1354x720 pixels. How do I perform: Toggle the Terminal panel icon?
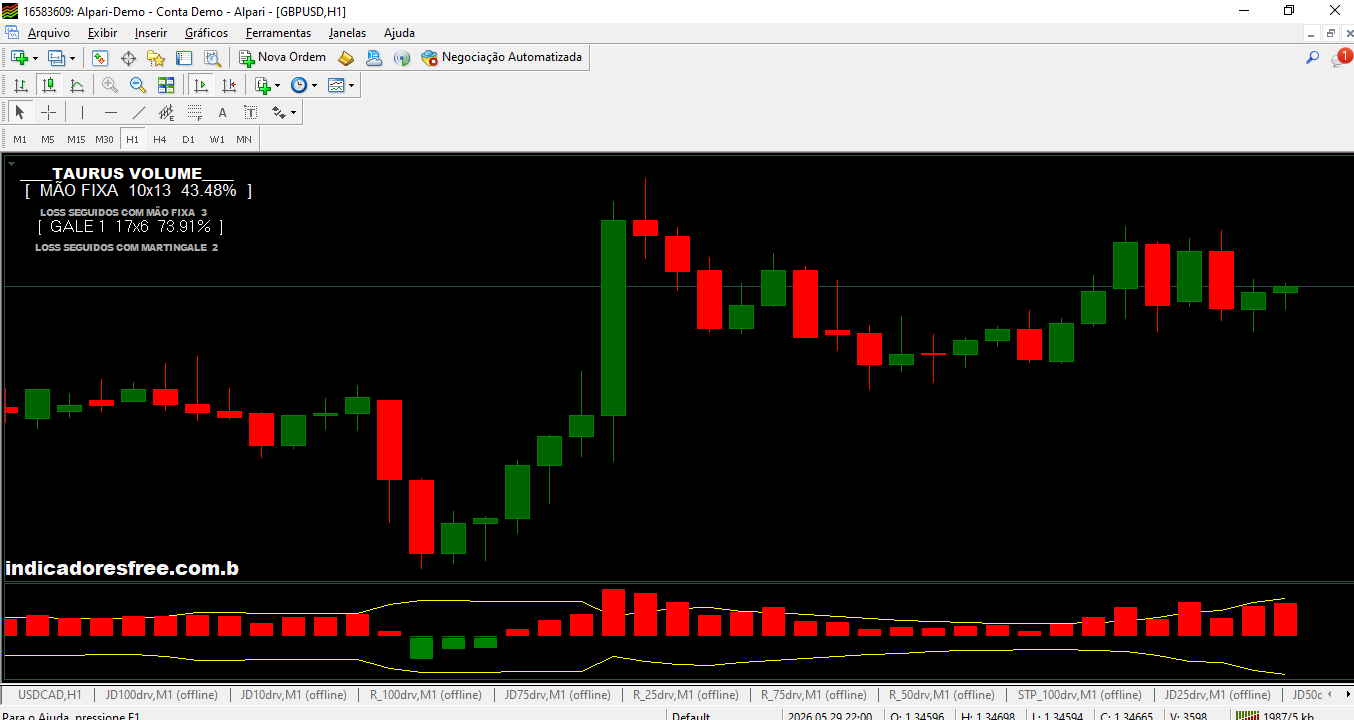click(x=184, y=58)
